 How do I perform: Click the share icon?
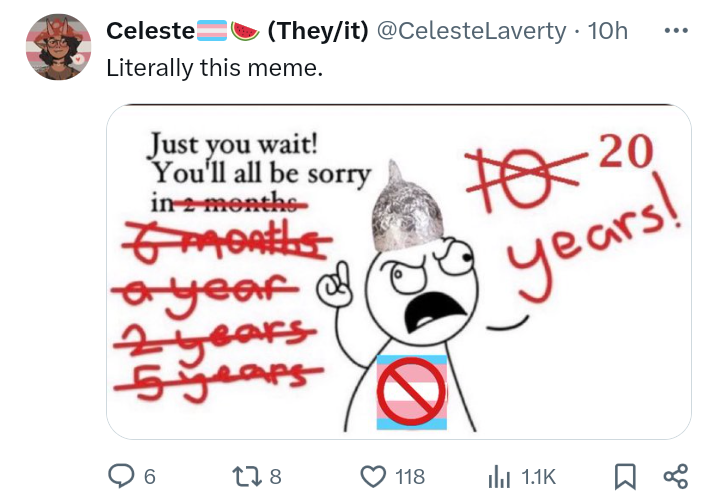[x=675, y=476]
